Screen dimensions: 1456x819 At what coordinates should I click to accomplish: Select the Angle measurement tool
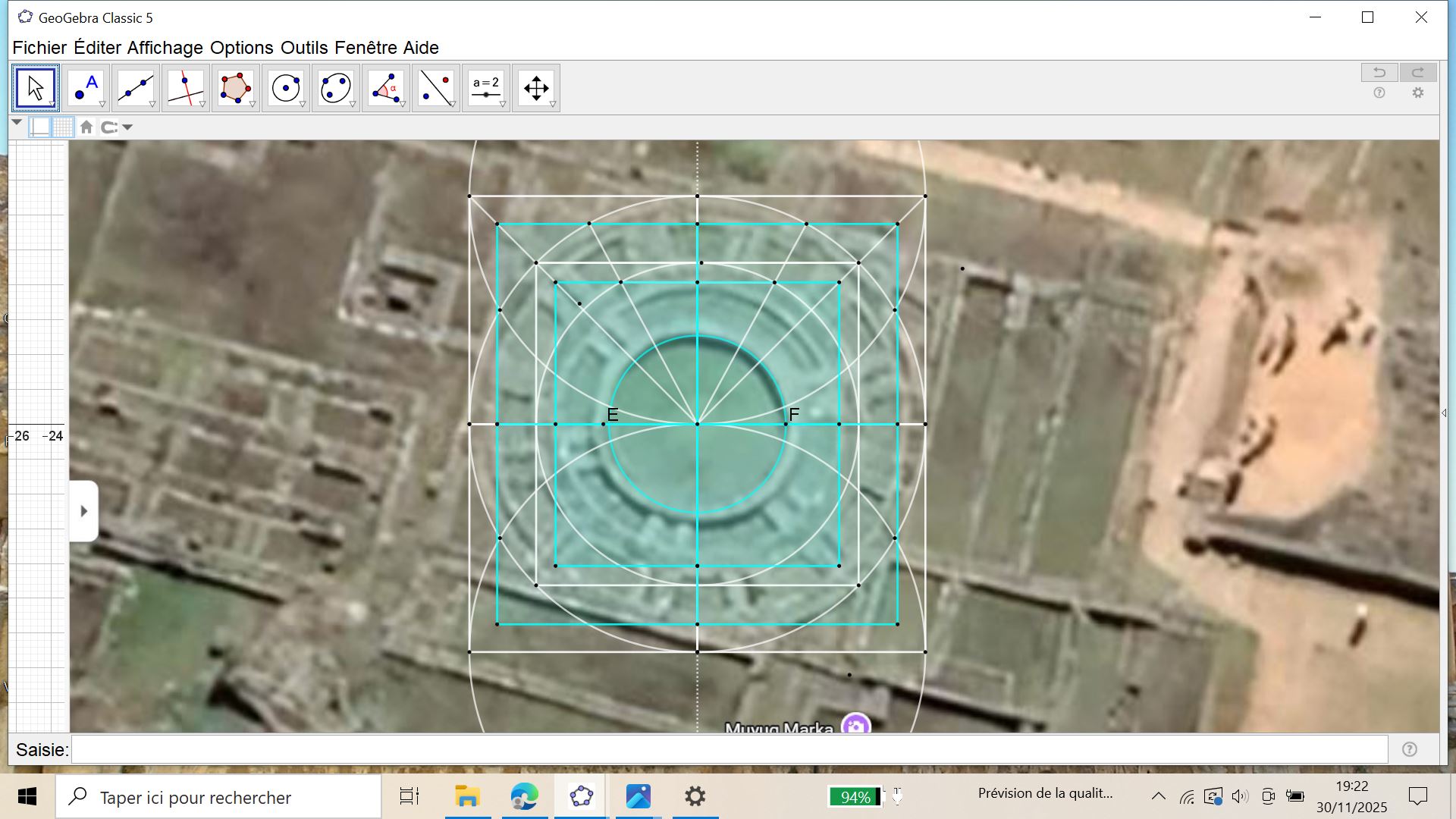click(385, 88)
